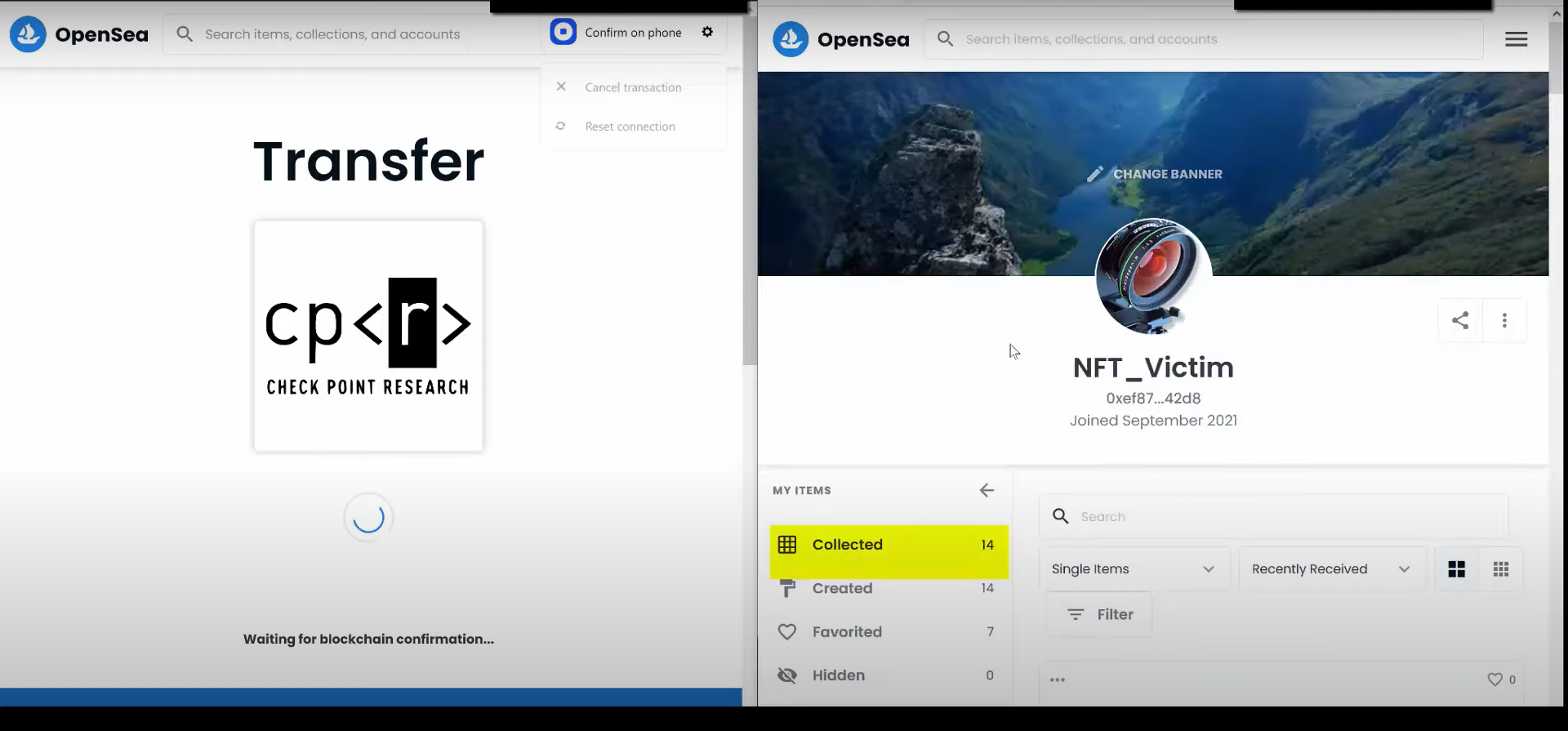This screenshot has height=731, width=1568.
Task: Click the My Items search box
Action: click(x=1273, y=516)
